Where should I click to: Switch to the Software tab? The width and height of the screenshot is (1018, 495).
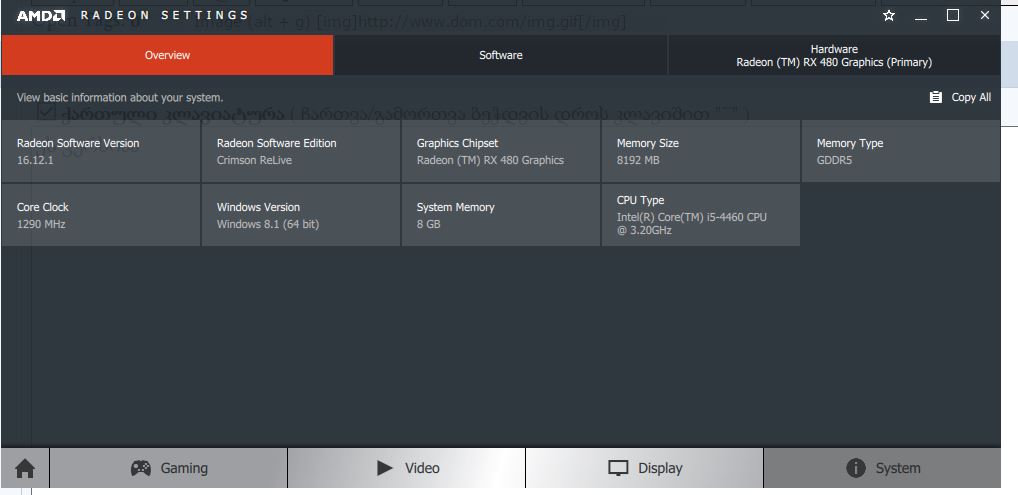501,55
